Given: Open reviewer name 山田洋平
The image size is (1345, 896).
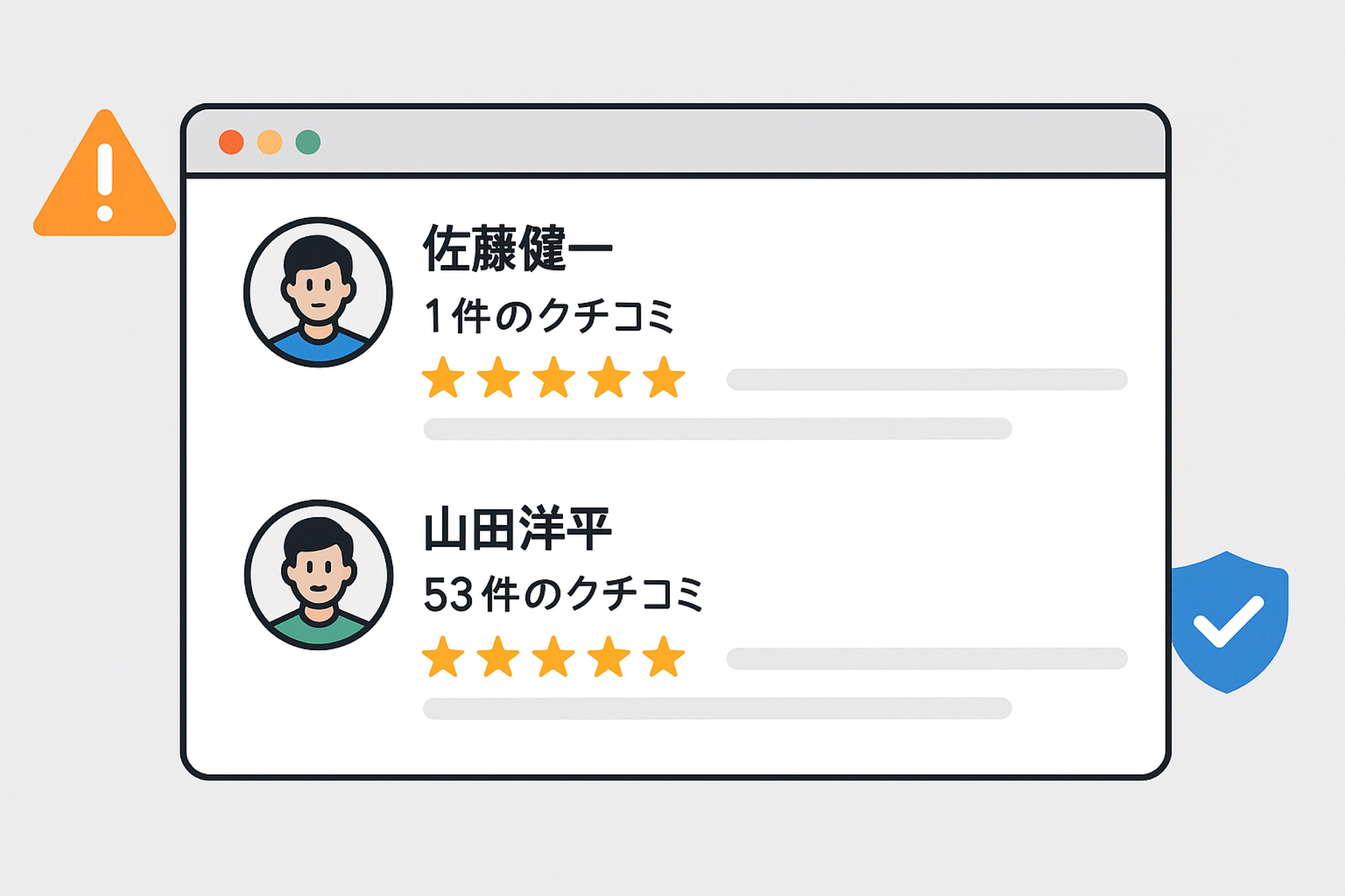Looking at the screenshot, I should tap(518, 530).
